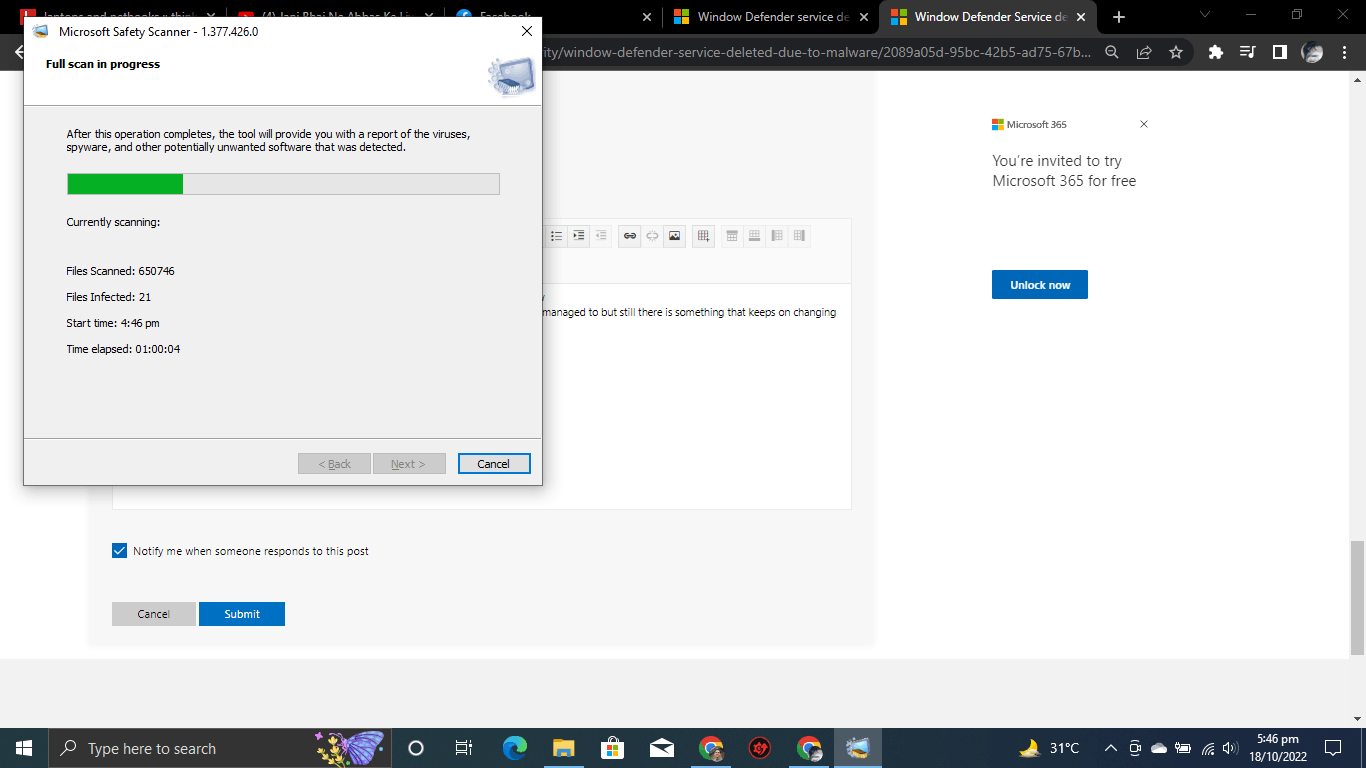The height and width of the screenshot is (768, 1366).
Task: Add table row above icon
Action: [x=732, y=236]
